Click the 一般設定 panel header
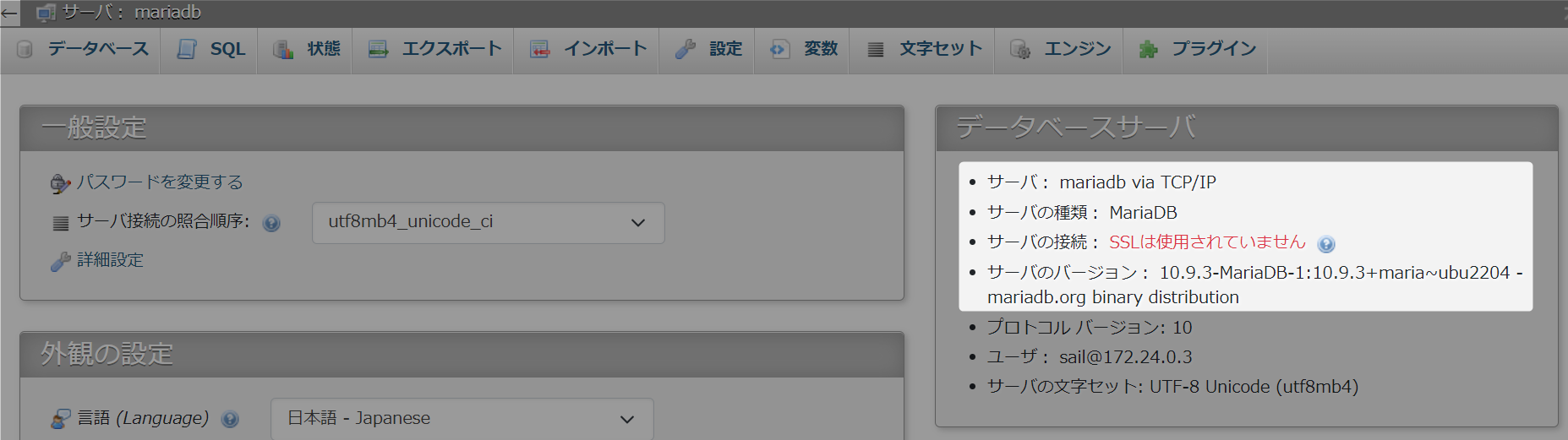1568x440 pixels. [x=462, y=128]
